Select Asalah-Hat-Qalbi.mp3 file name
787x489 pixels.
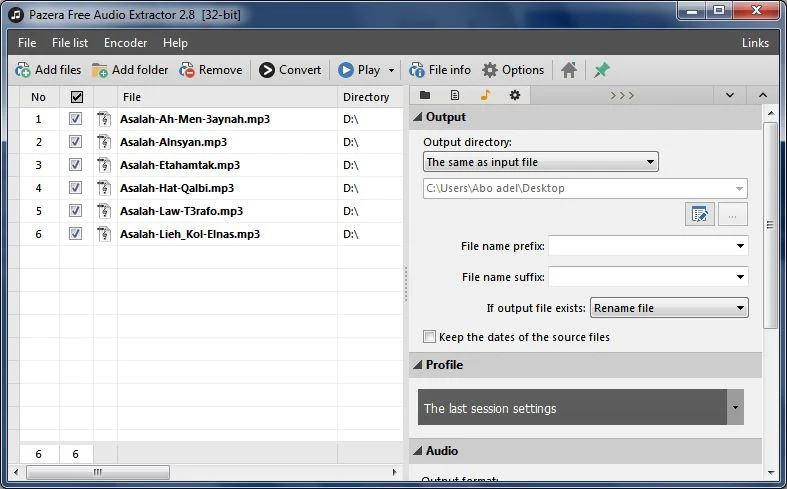[x=177, y=188]
